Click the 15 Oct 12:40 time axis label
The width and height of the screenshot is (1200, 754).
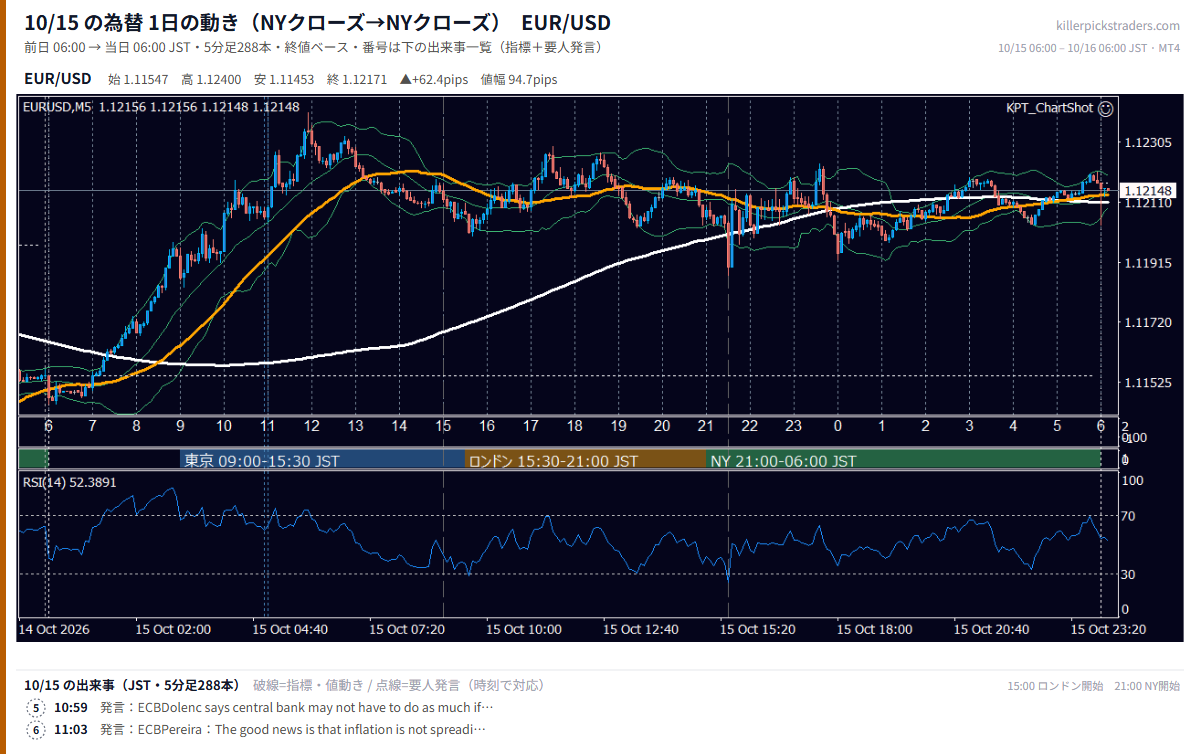[x=641, y=629]
